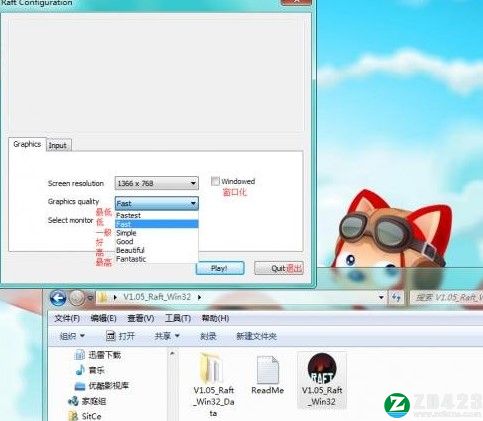Click the Play! button
This screenshot has height=421, width=483.
coord(220,268)
